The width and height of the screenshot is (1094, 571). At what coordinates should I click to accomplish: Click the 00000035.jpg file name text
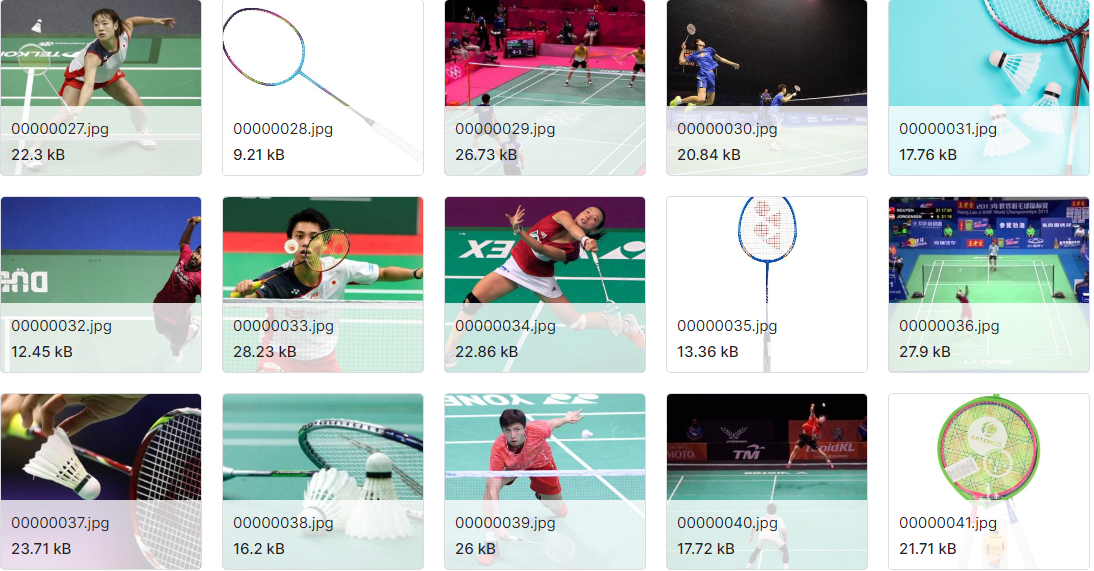pyautogui.click(x=727, y=326)
